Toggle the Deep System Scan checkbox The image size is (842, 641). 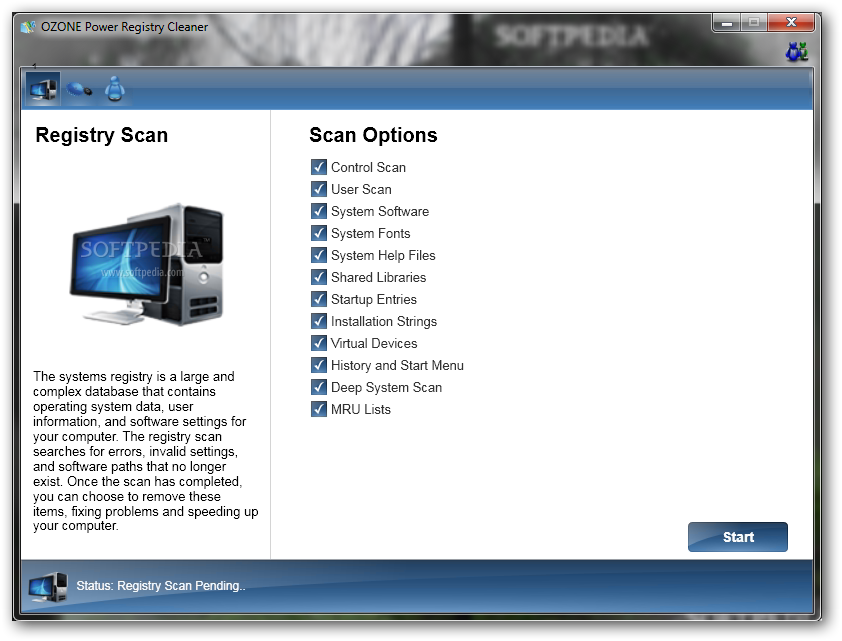point(319,387)
